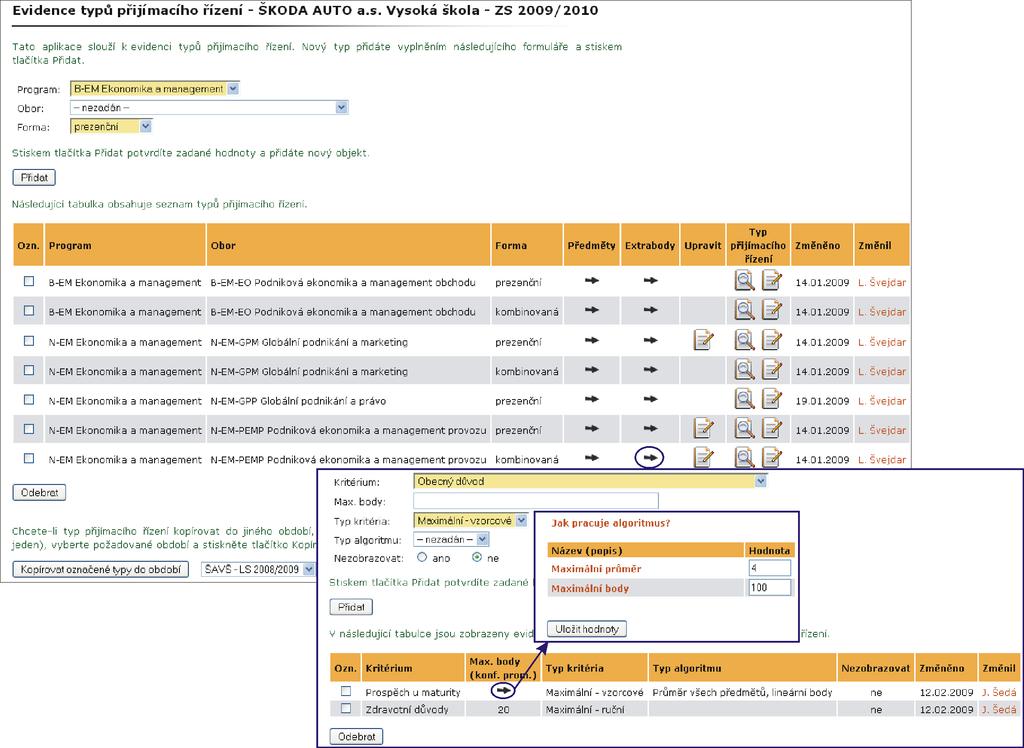This screenshot has width=1024, height=748.
Task: Edit admission type notepad icon, B-EM-EO kombinovaná row
Action: point(772,310)
